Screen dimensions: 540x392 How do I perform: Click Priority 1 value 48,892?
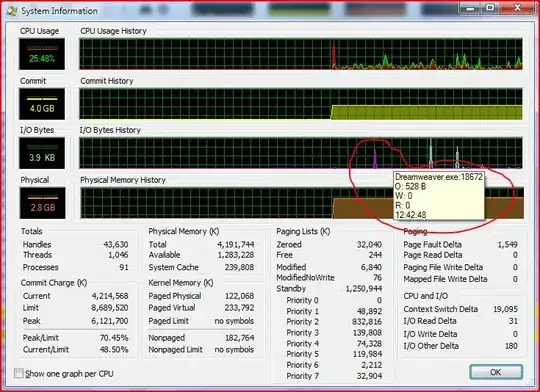[369, 311]
